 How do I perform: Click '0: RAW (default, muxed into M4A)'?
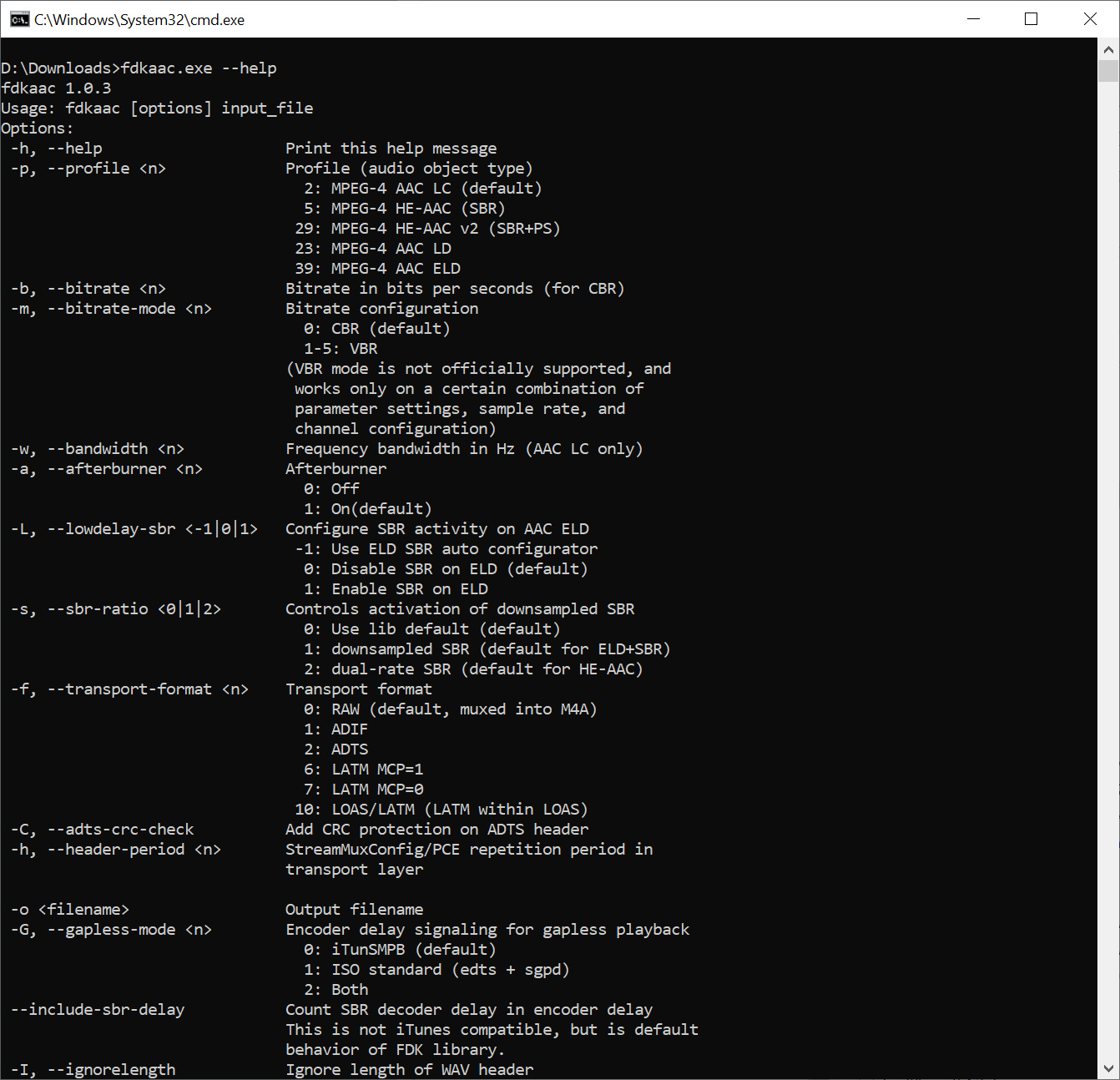pyautogui.click(x=451, y=709)
